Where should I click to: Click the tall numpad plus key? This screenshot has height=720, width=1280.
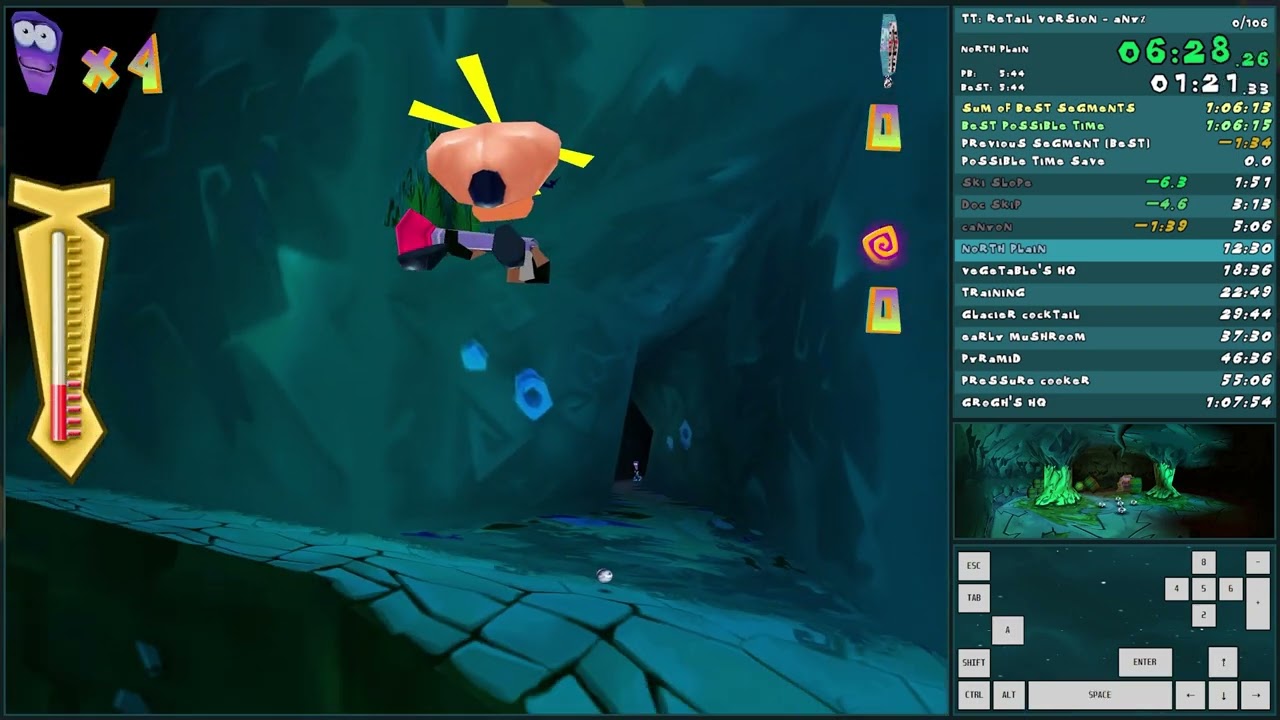1257,603
